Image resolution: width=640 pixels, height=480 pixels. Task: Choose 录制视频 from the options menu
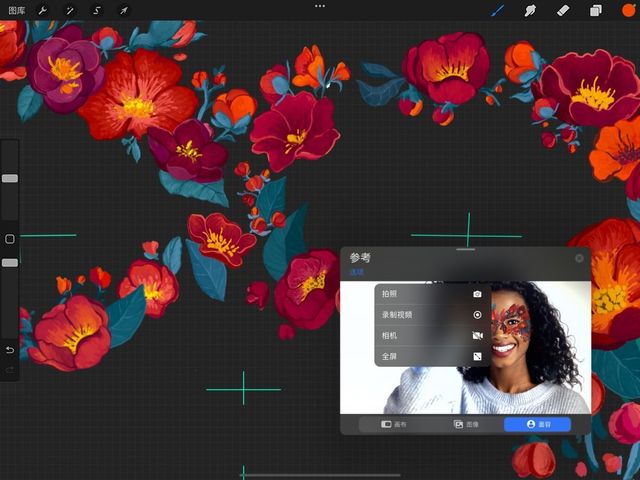[x=433, y=315]
